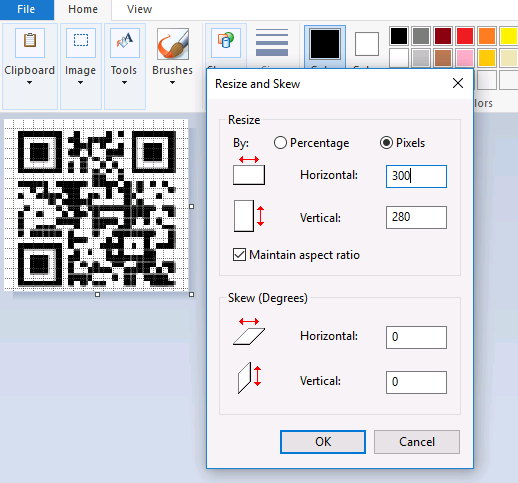This screenshot has height=483, width=518.
Task: Select Color 1 black swatch
Action: click(x=325, y=44)
